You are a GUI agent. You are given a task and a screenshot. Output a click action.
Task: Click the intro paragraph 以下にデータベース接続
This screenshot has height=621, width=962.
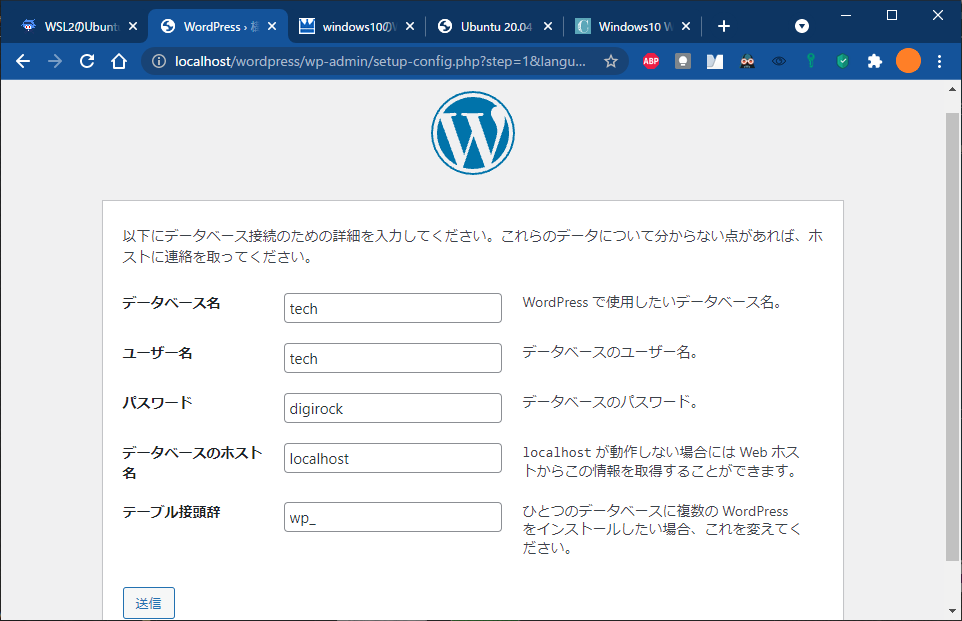pyautogui.click(x=472, y=245)
